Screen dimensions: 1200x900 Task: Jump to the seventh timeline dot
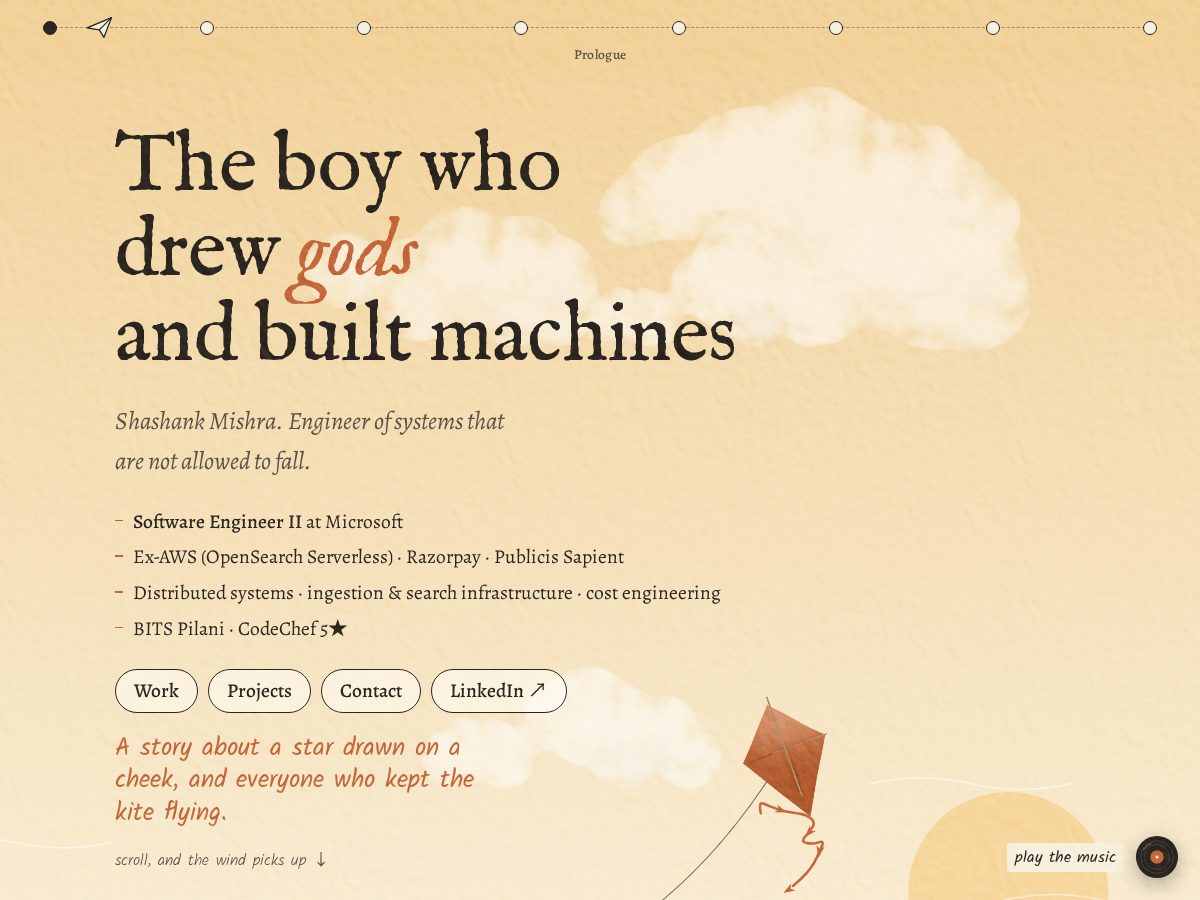pos(993,28)
